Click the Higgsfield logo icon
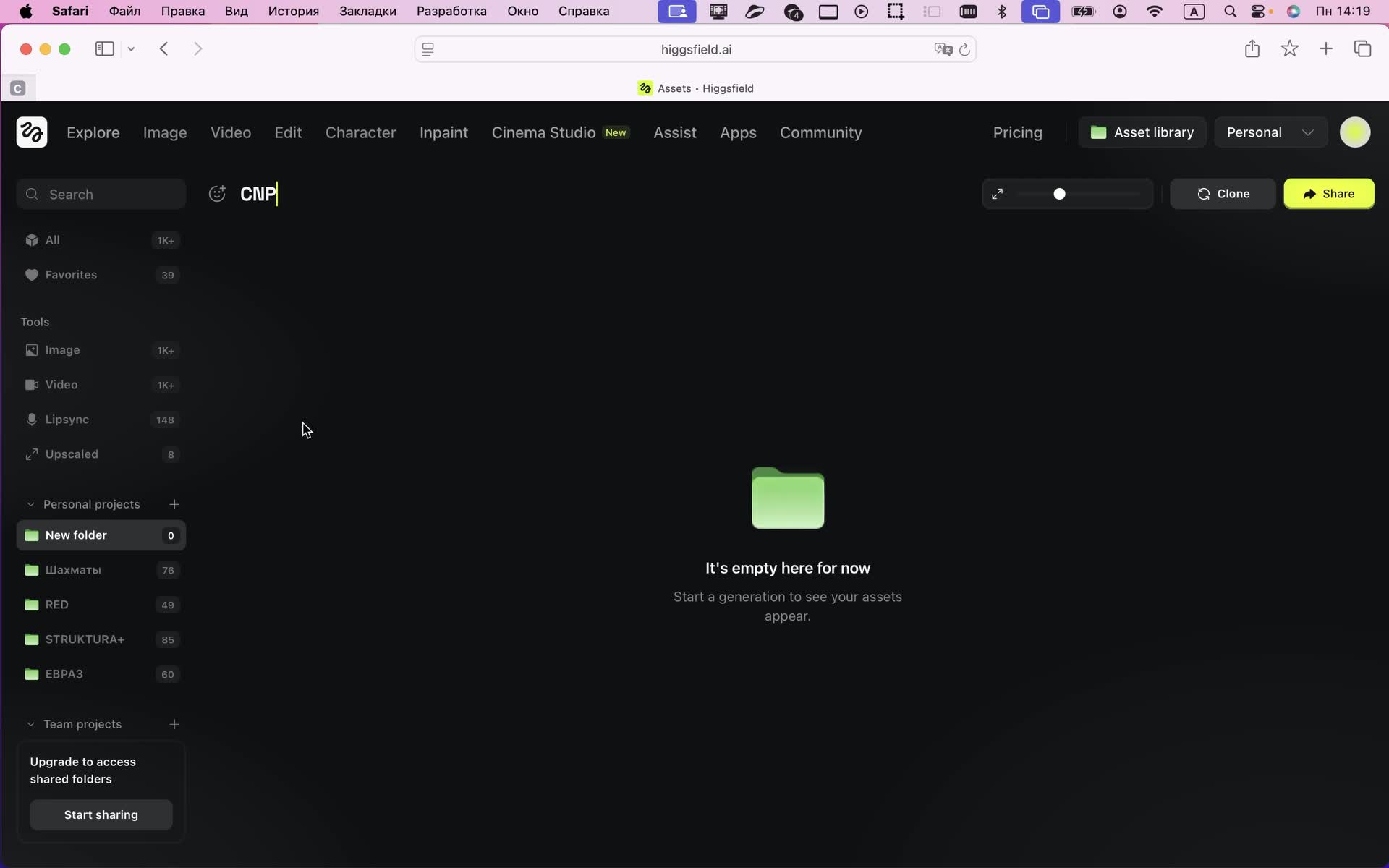 pyautogui.click(x=32, y=132)
